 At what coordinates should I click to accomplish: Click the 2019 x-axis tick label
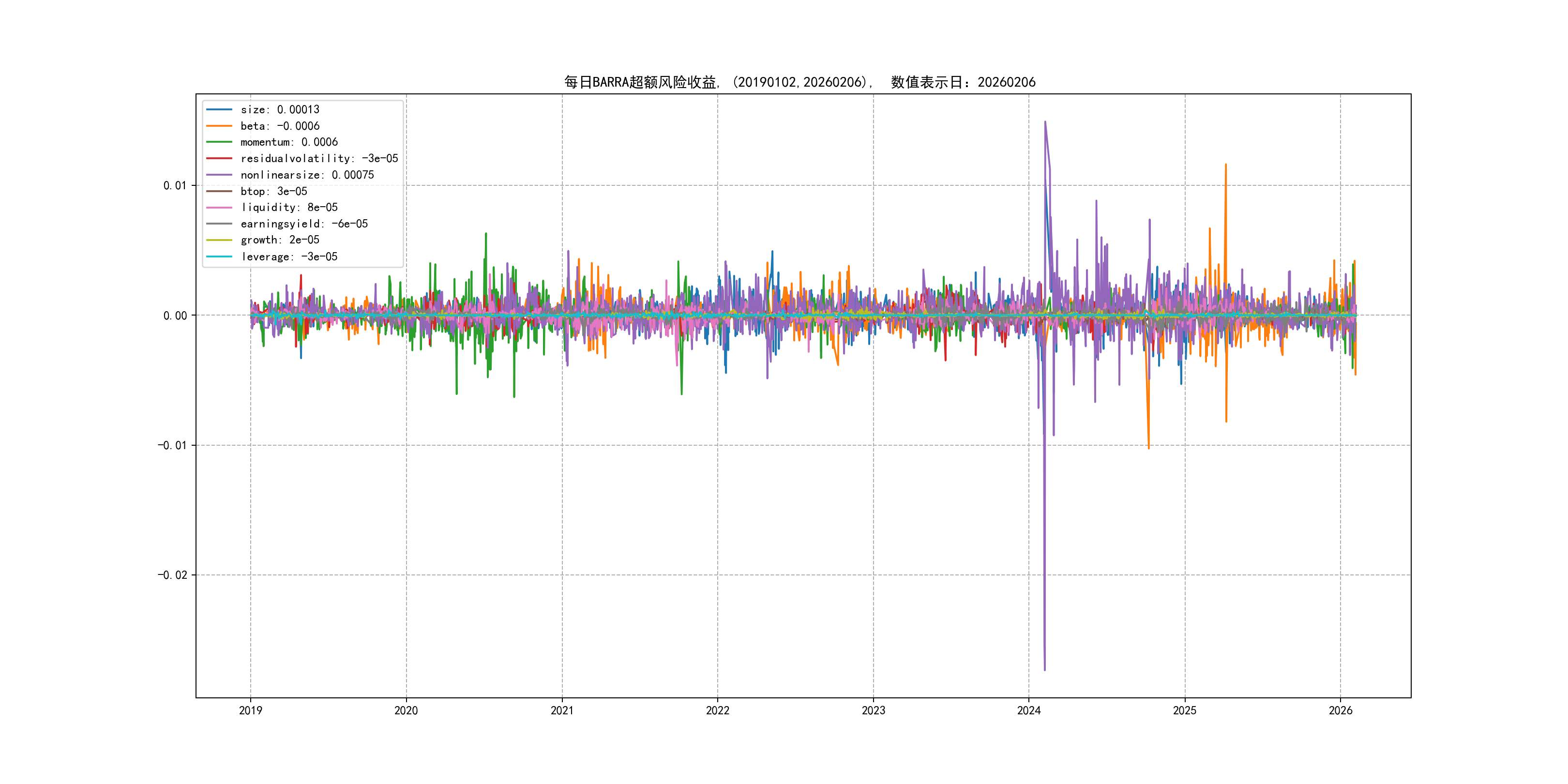point(250,710)
